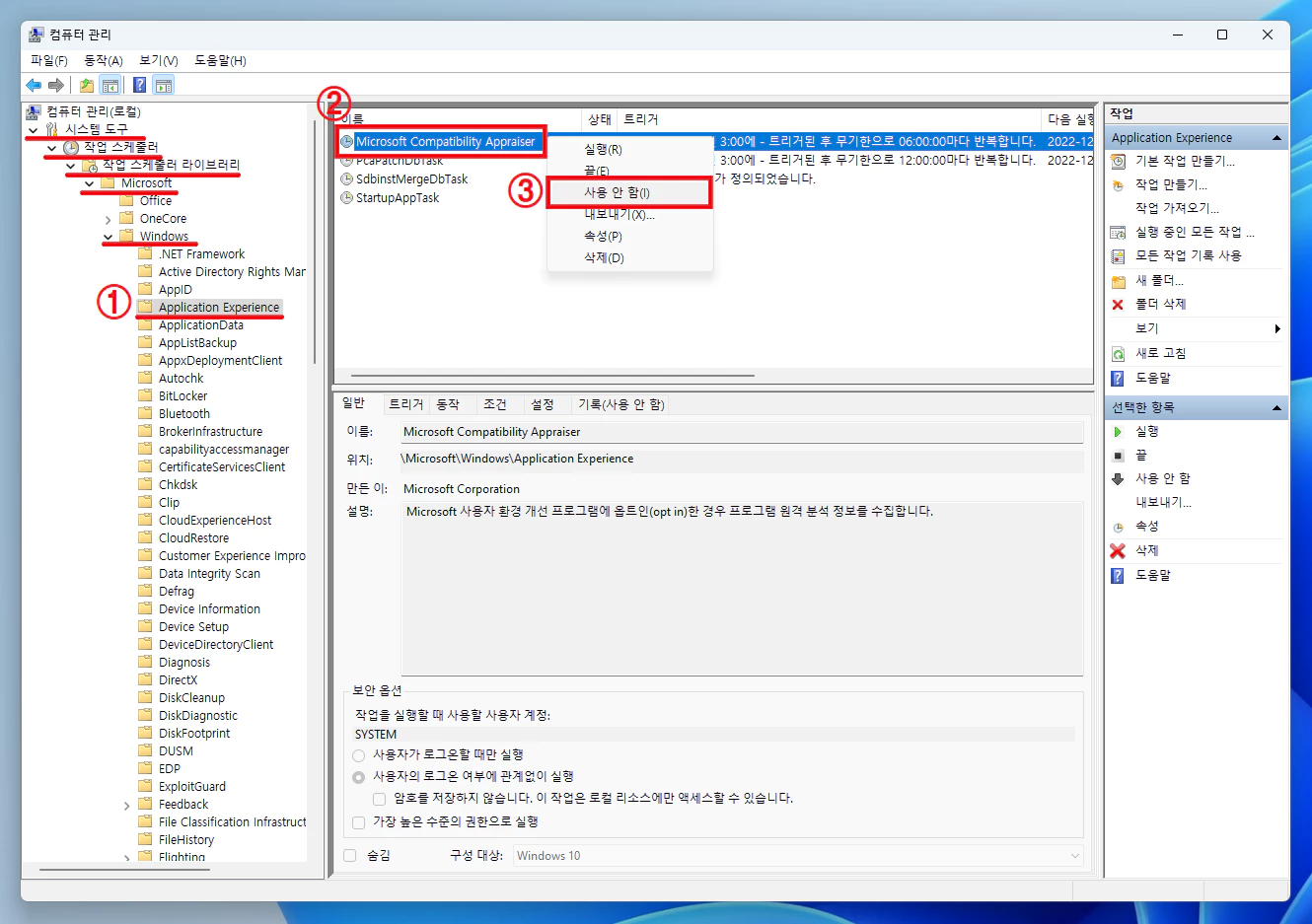Click the green 실행 play icon

click(x=1118, y=432)
